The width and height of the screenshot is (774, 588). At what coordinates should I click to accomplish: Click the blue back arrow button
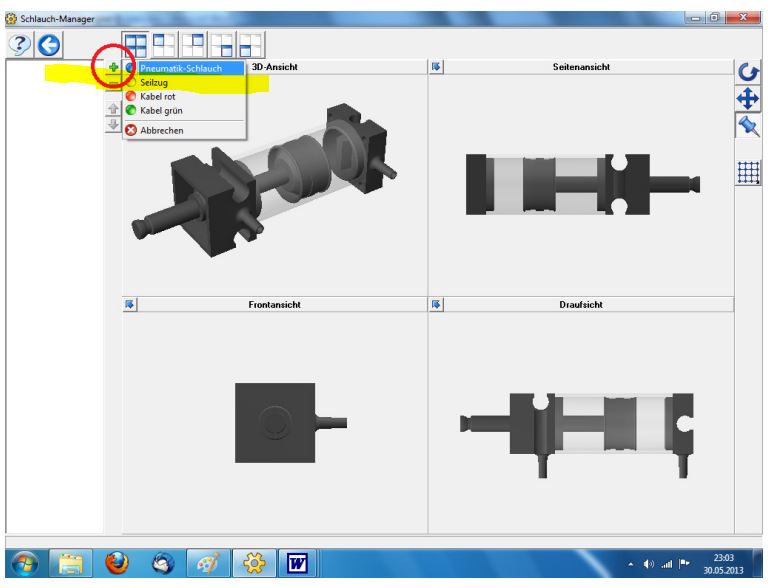click(x=46, y=43)
